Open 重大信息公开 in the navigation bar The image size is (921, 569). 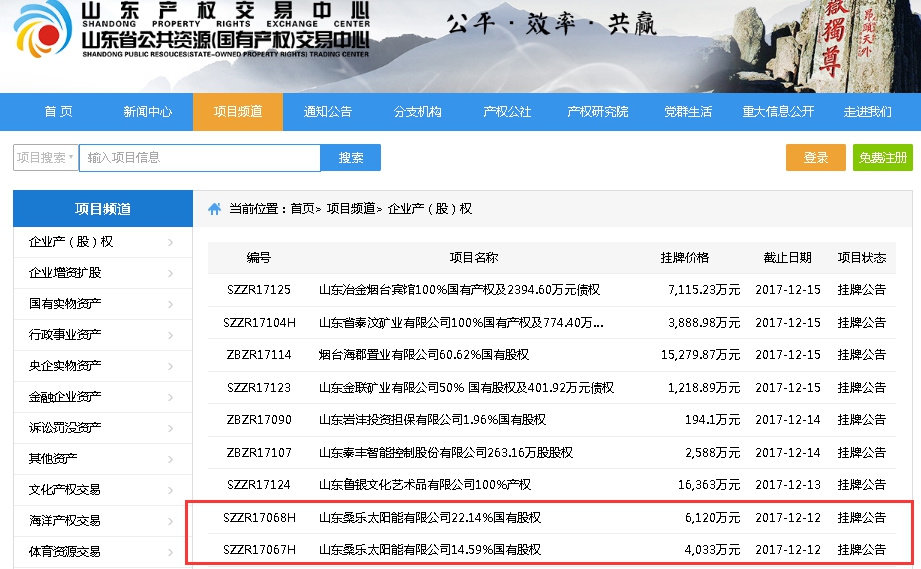778,112
